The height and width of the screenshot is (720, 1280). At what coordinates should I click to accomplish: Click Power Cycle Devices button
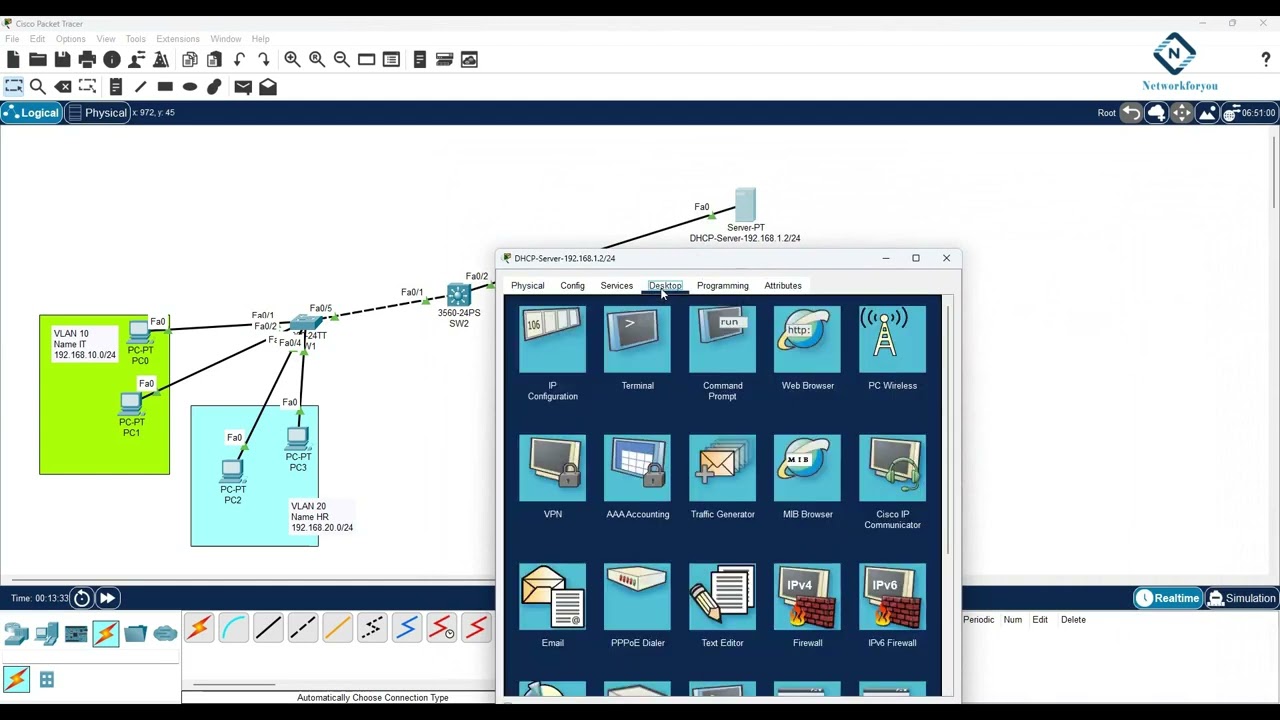[x=82, y=598]
